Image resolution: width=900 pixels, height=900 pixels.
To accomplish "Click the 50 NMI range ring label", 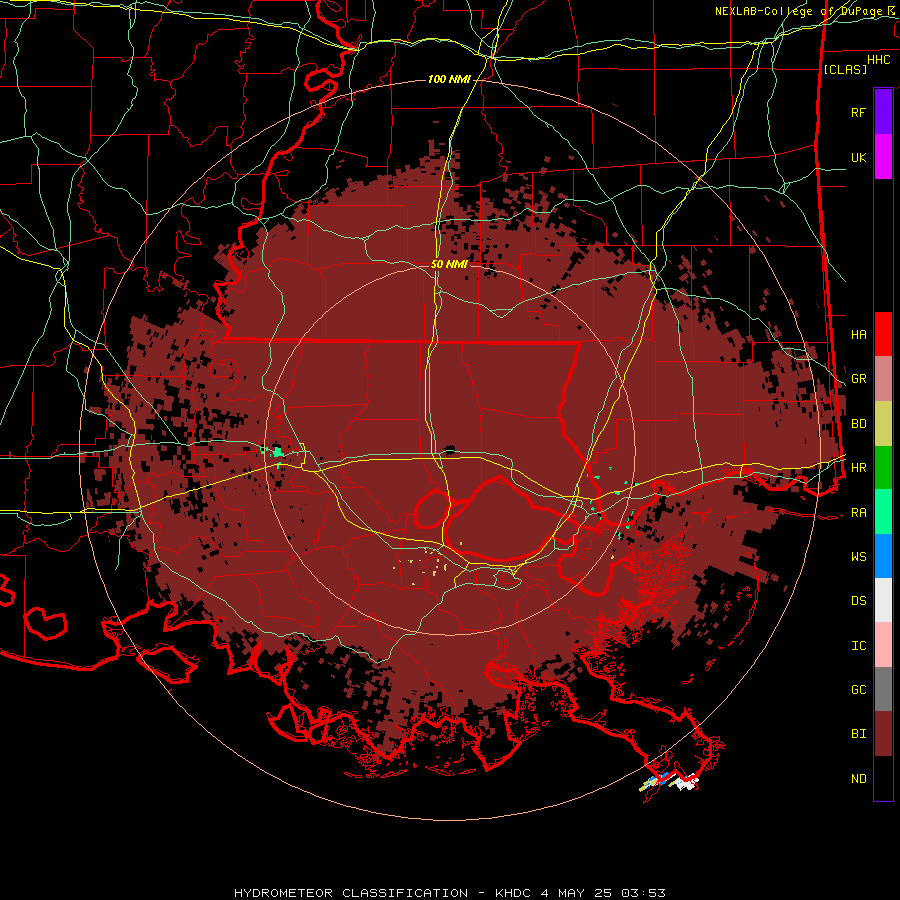I will 449,264.
